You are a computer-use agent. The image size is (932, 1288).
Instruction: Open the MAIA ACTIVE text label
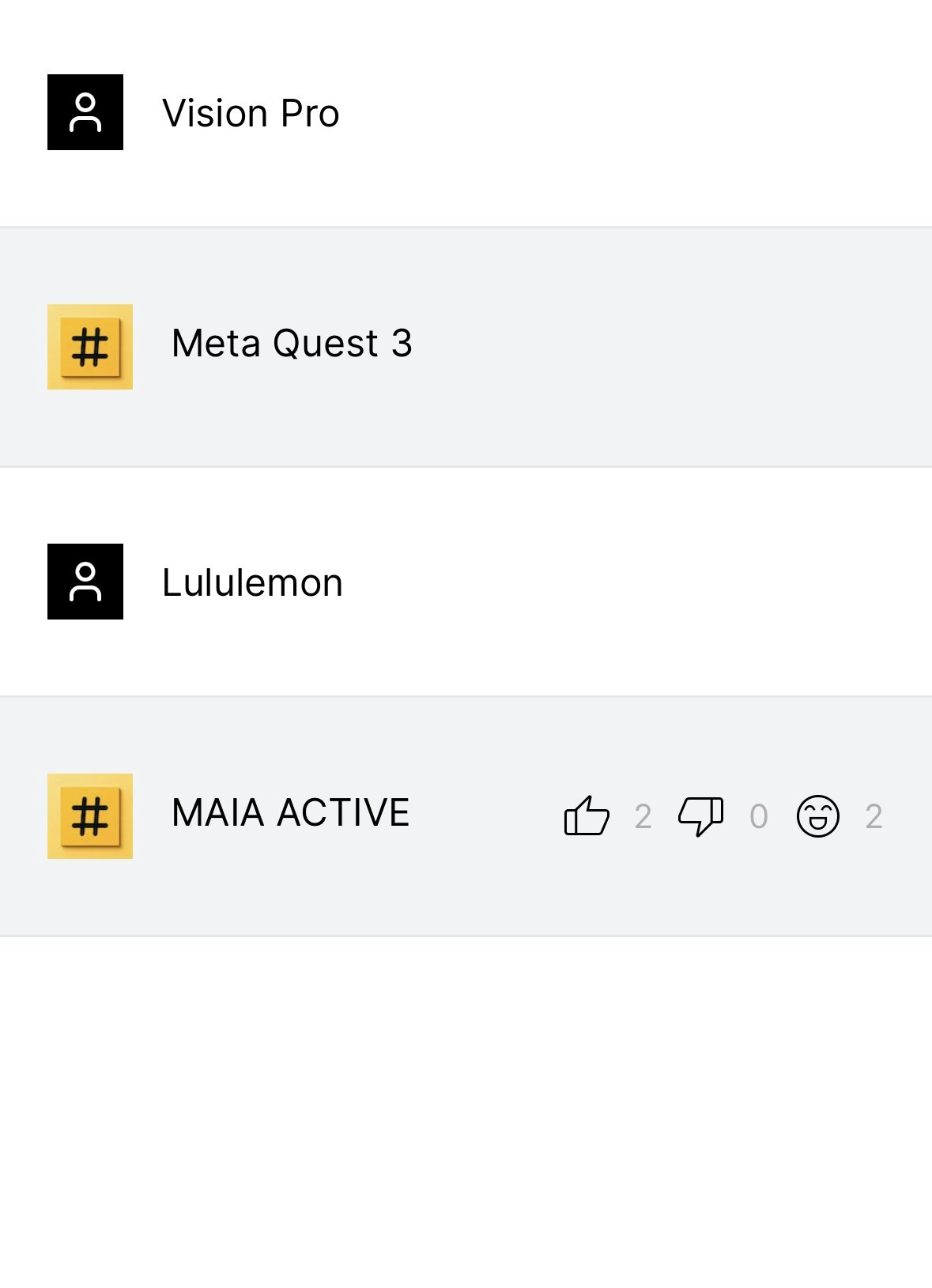coord(290,813)
